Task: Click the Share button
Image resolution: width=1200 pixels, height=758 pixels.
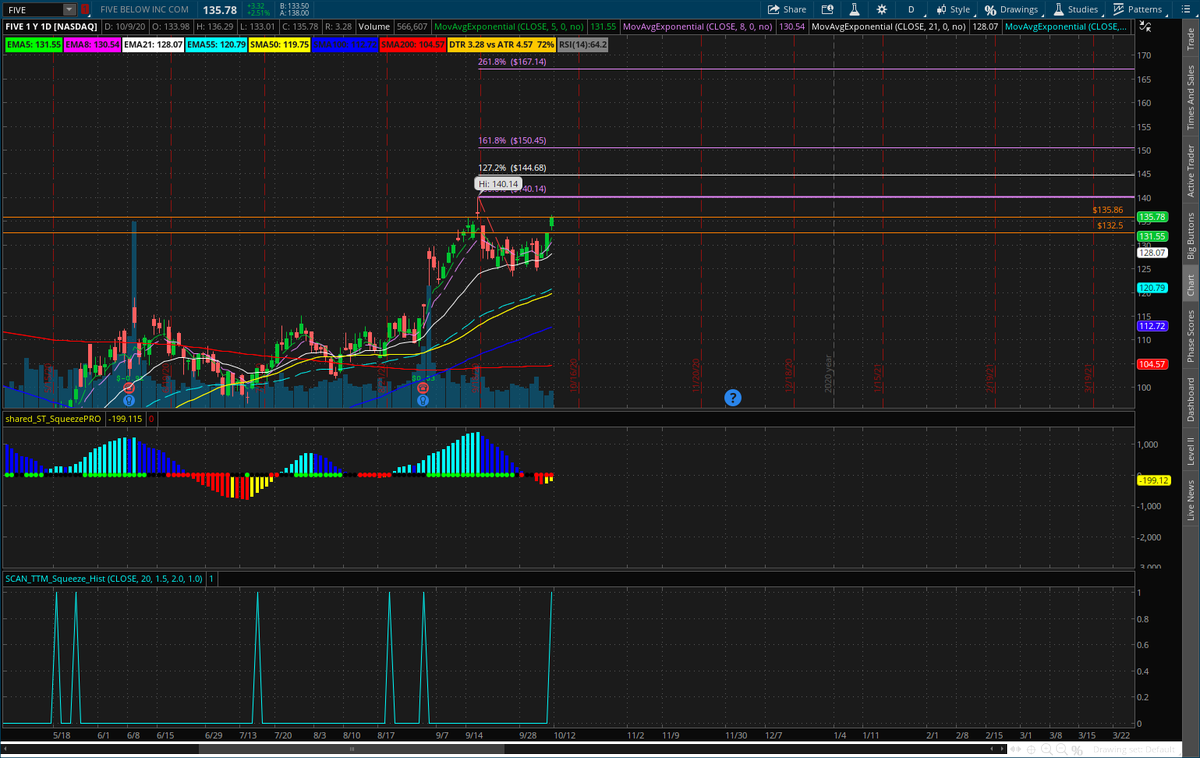Action: tap(789, 8)
